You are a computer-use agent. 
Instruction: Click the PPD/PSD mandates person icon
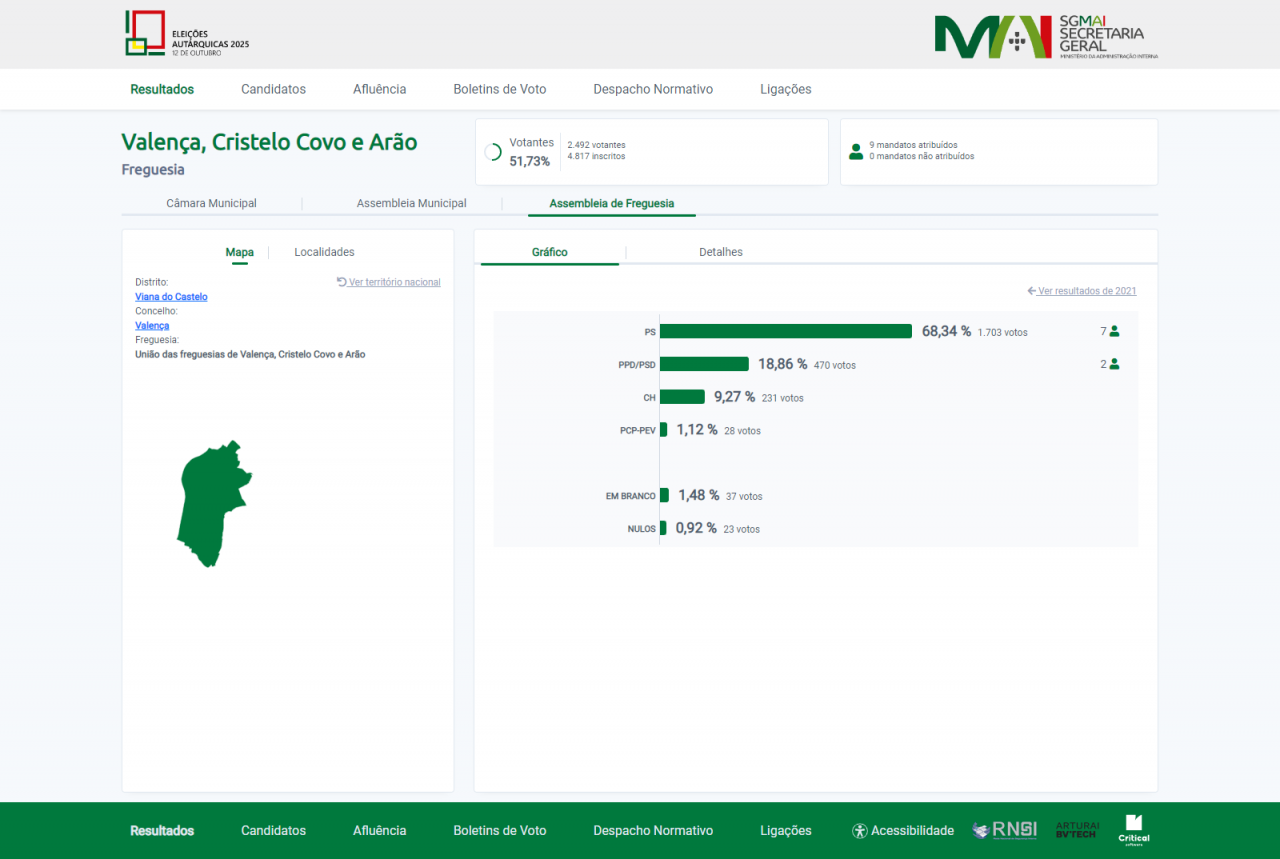point(1114,364)
